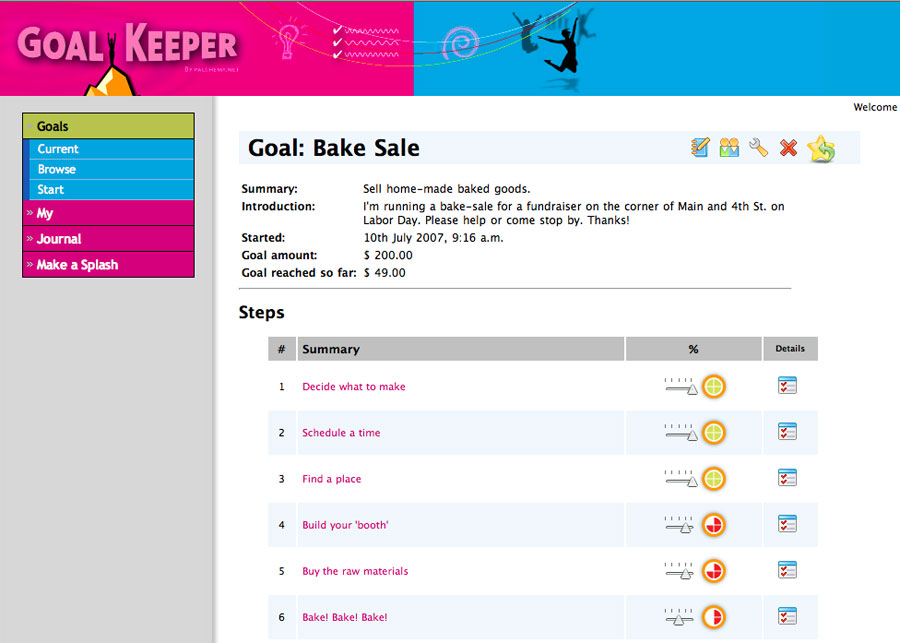Select Current under Goals
The image size is (900, 643).
58,149
